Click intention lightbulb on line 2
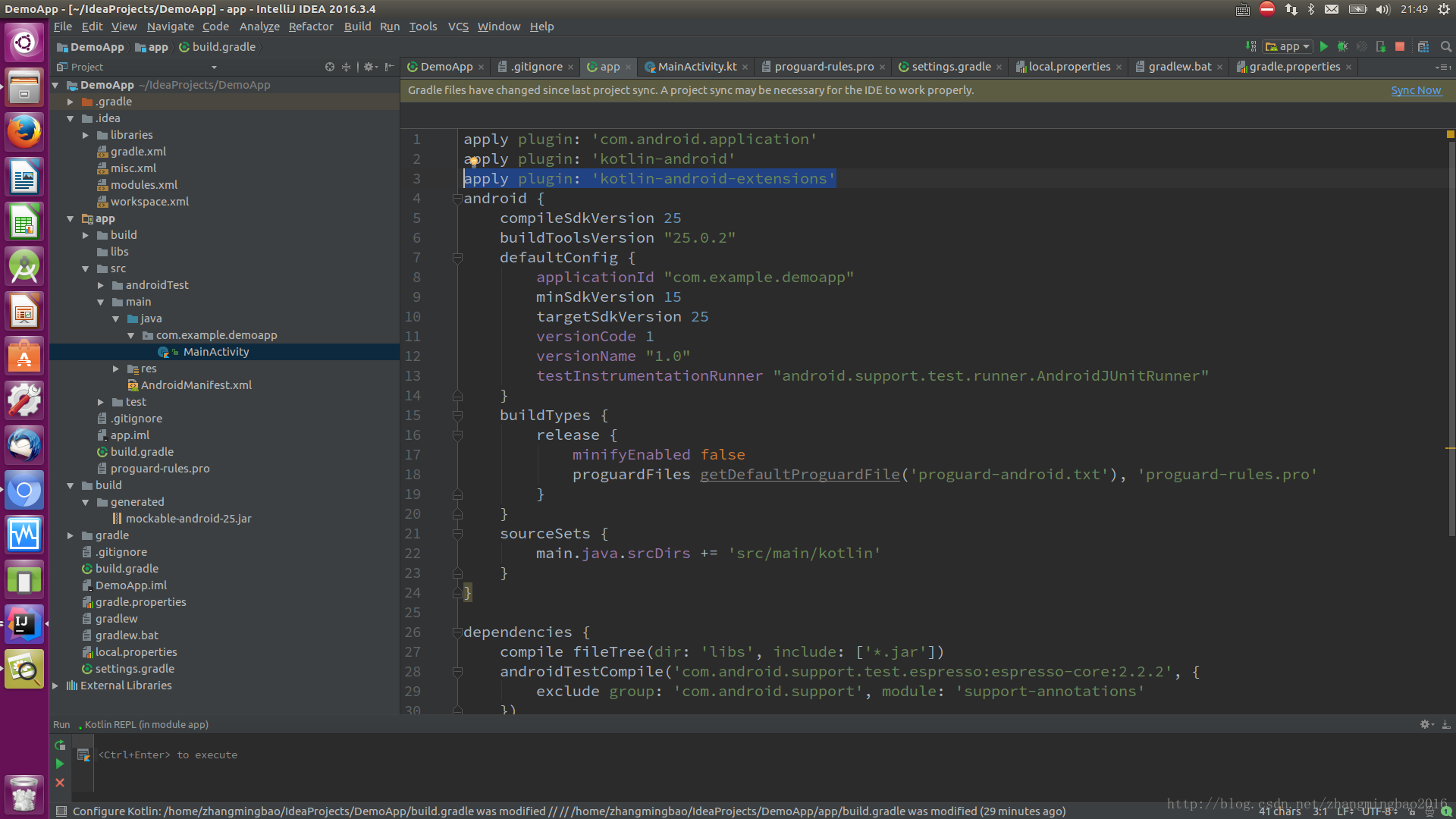The width and height of the screenshot is (1456, 819). pyautogui.click(x=473, y=161)
